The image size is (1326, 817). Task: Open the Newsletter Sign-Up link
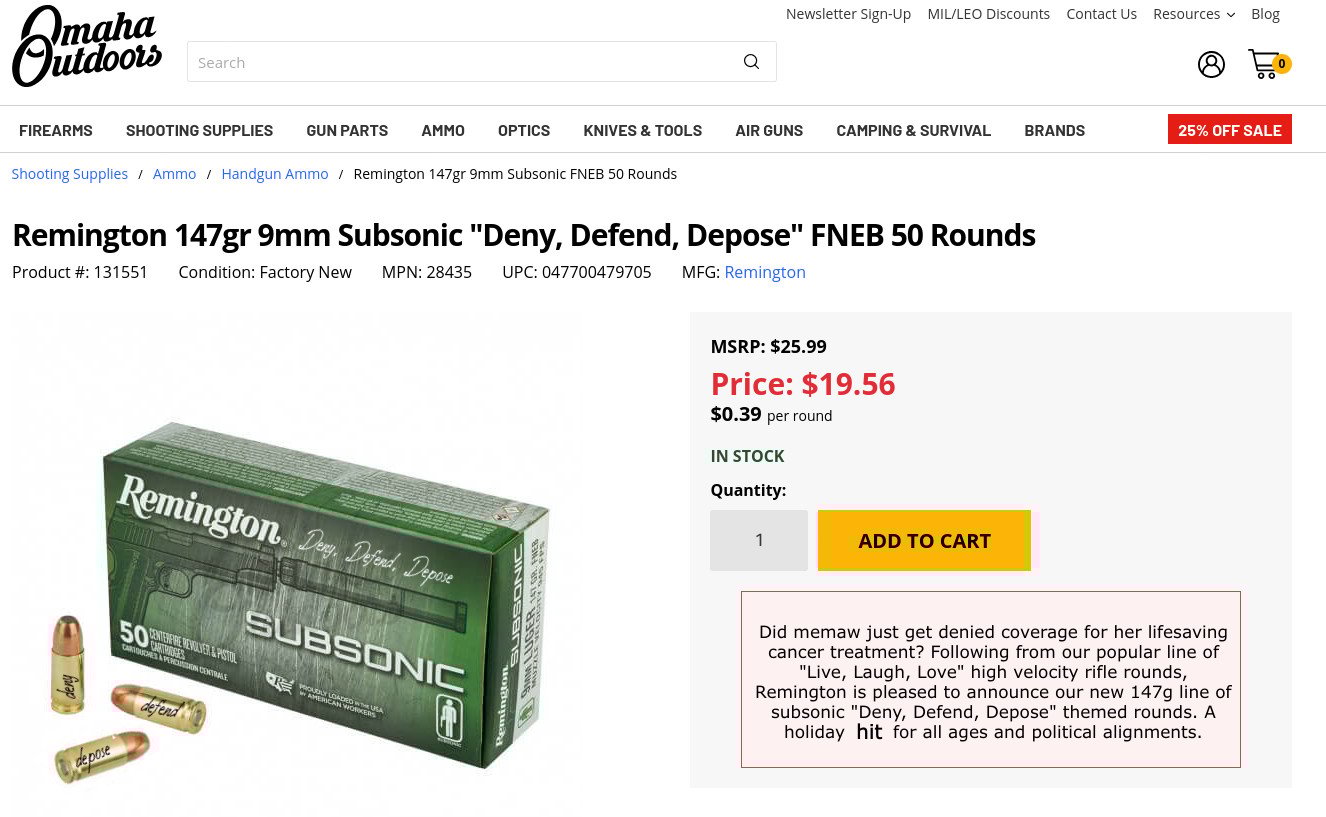click(848, 14)
